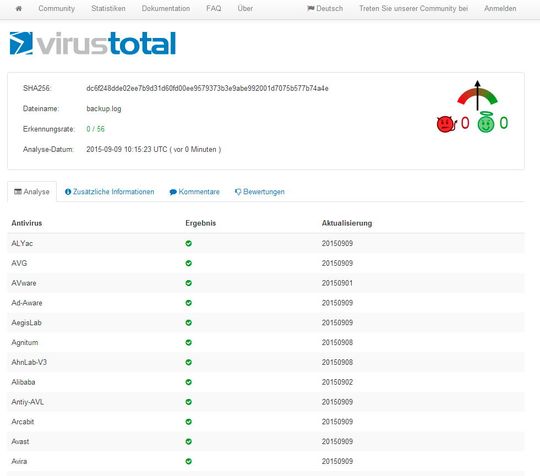Click the AVG antivirus name
The width and height of the screenshot is (540, 476).
[19, 263]
